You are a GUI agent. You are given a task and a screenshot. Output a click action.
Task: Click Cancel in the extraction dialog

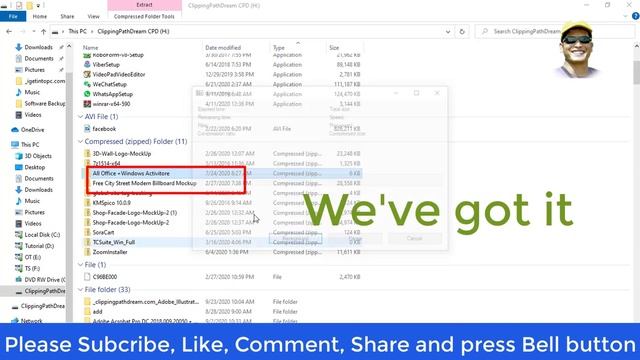415,238
